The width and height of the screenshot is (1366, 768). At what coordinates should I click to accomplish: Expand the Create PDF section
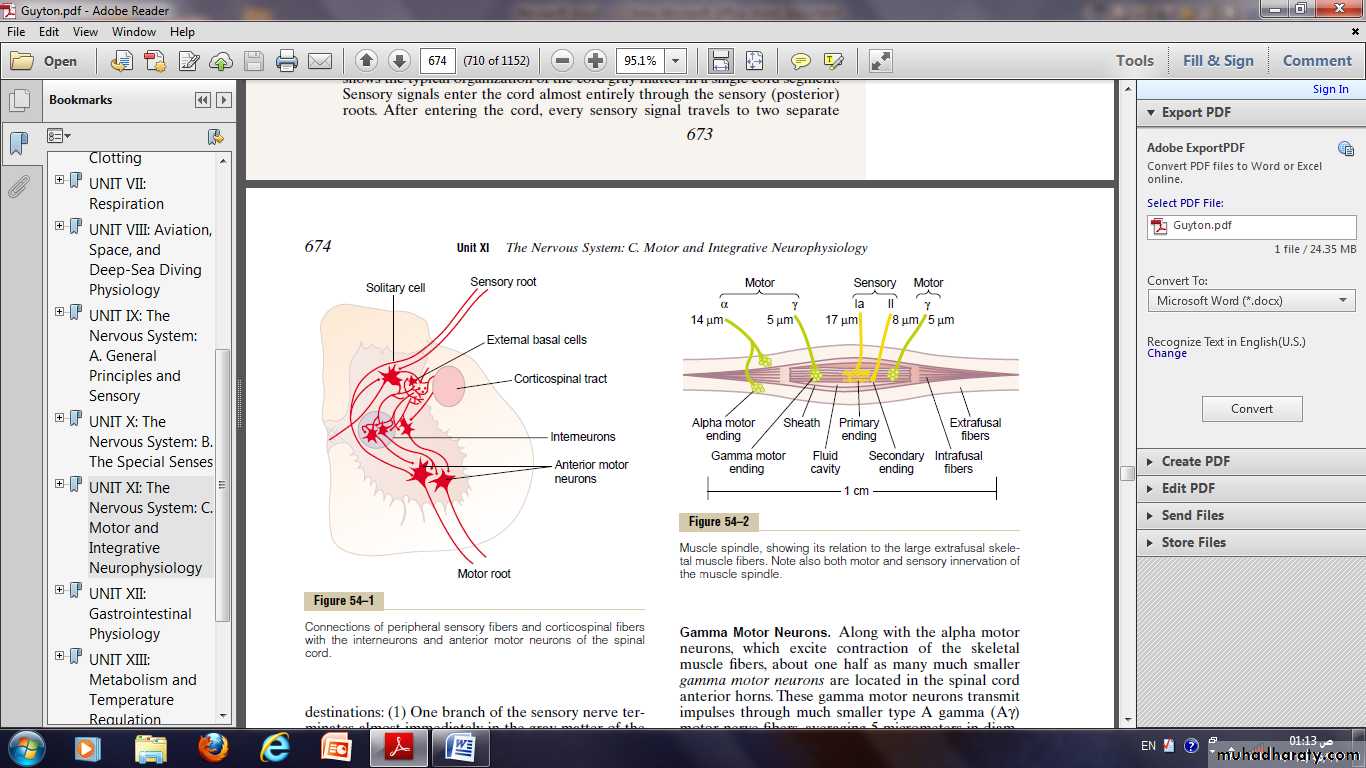pyautogui.click(x=1195, y=461)
